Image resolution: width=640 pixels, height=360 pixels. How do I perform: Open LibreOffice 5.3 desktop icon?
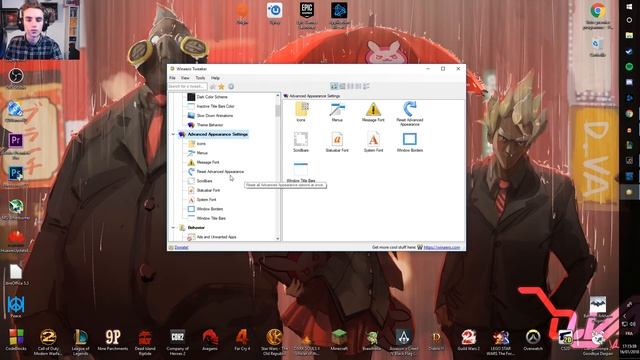[x=16, y=274]
